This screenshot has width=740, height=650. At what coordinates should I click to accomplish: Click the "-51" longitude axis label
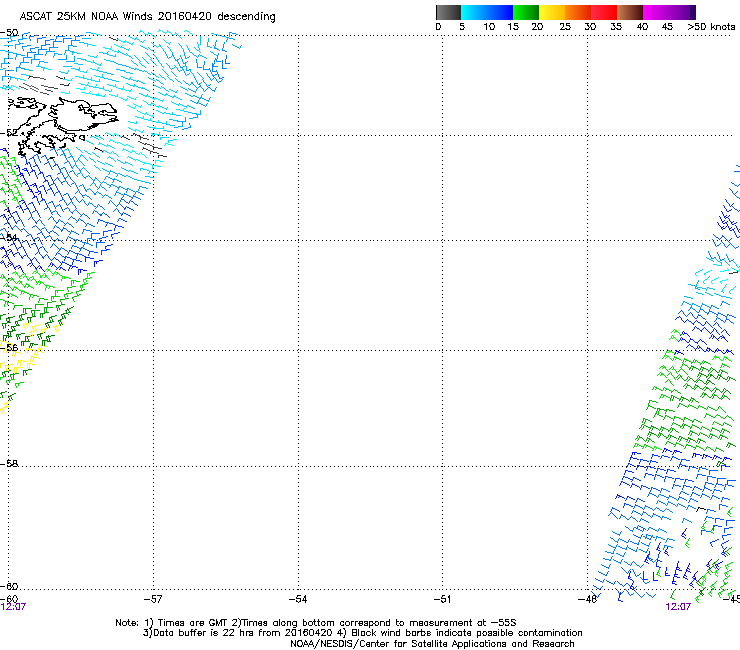point(442,599)
